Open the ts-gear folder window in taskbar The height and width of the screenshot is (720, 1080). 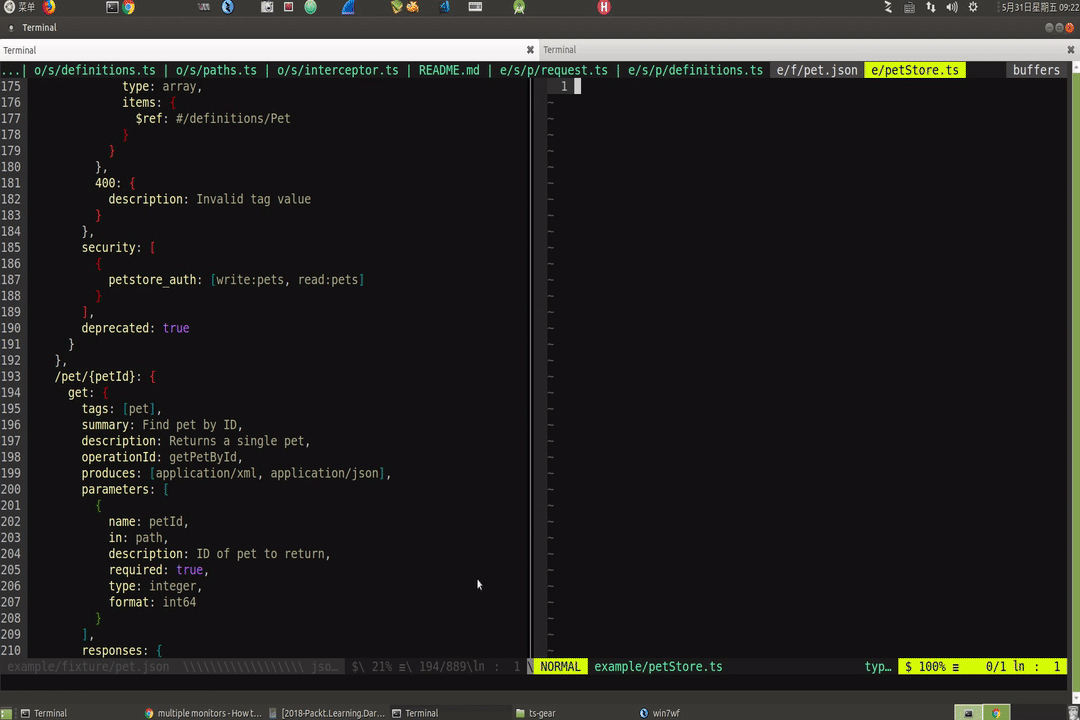click(x=536, y=713)
